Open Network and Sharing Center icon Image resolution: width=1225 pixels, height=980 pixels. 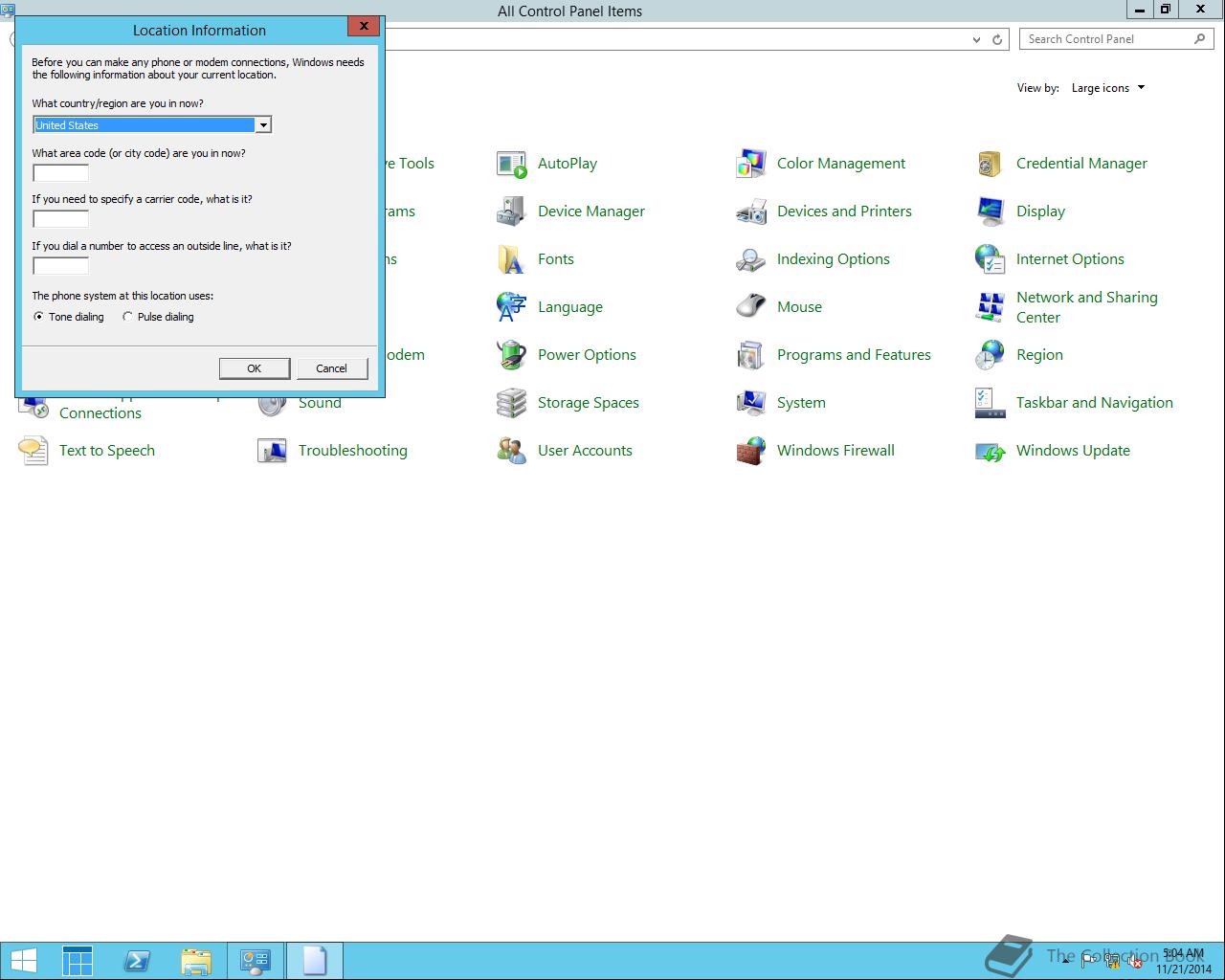990,307
